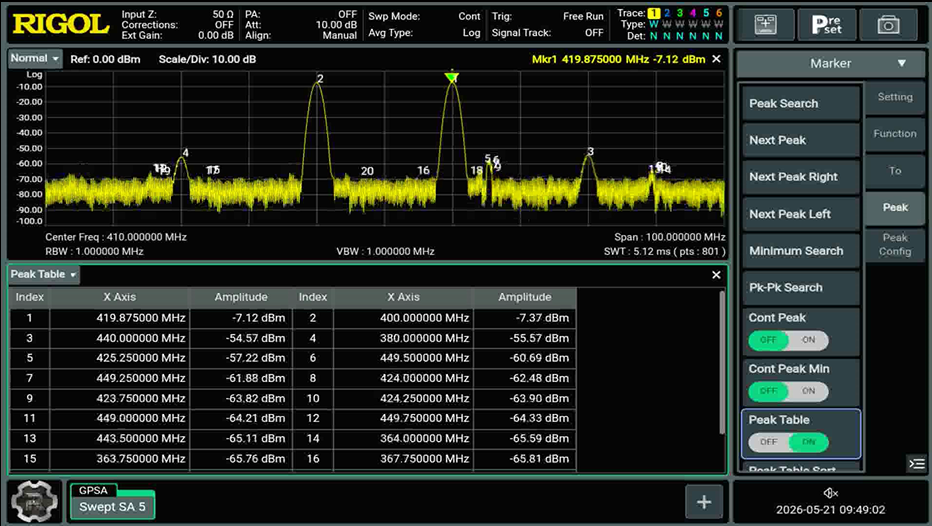Expand the Marker menu dropdown

pyautogui.click(x=830, y=64)
